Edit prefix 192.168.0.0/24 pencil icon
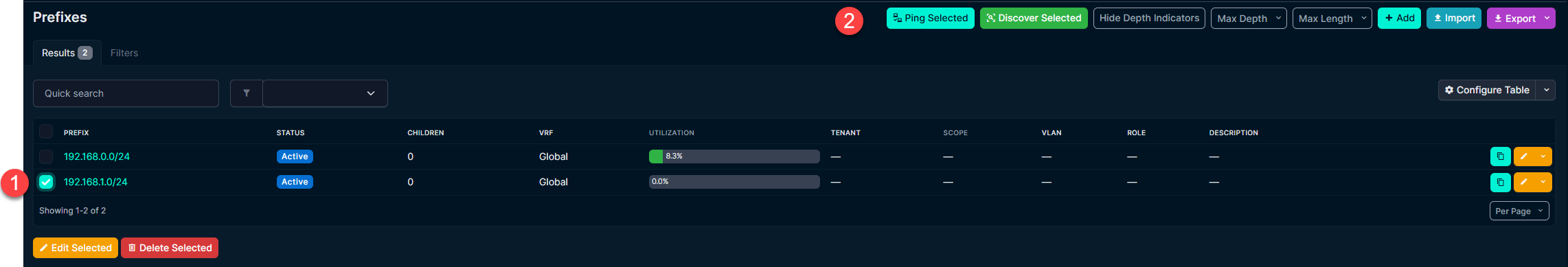The image size is (1568, 267). point(1523,156)
